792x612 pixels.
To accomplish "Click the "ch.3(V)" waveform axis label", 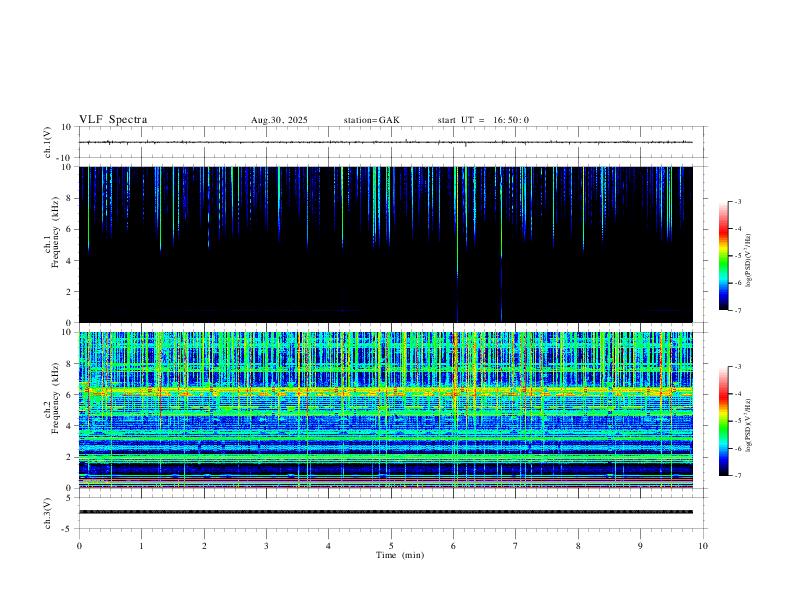I will coord(48,513).
